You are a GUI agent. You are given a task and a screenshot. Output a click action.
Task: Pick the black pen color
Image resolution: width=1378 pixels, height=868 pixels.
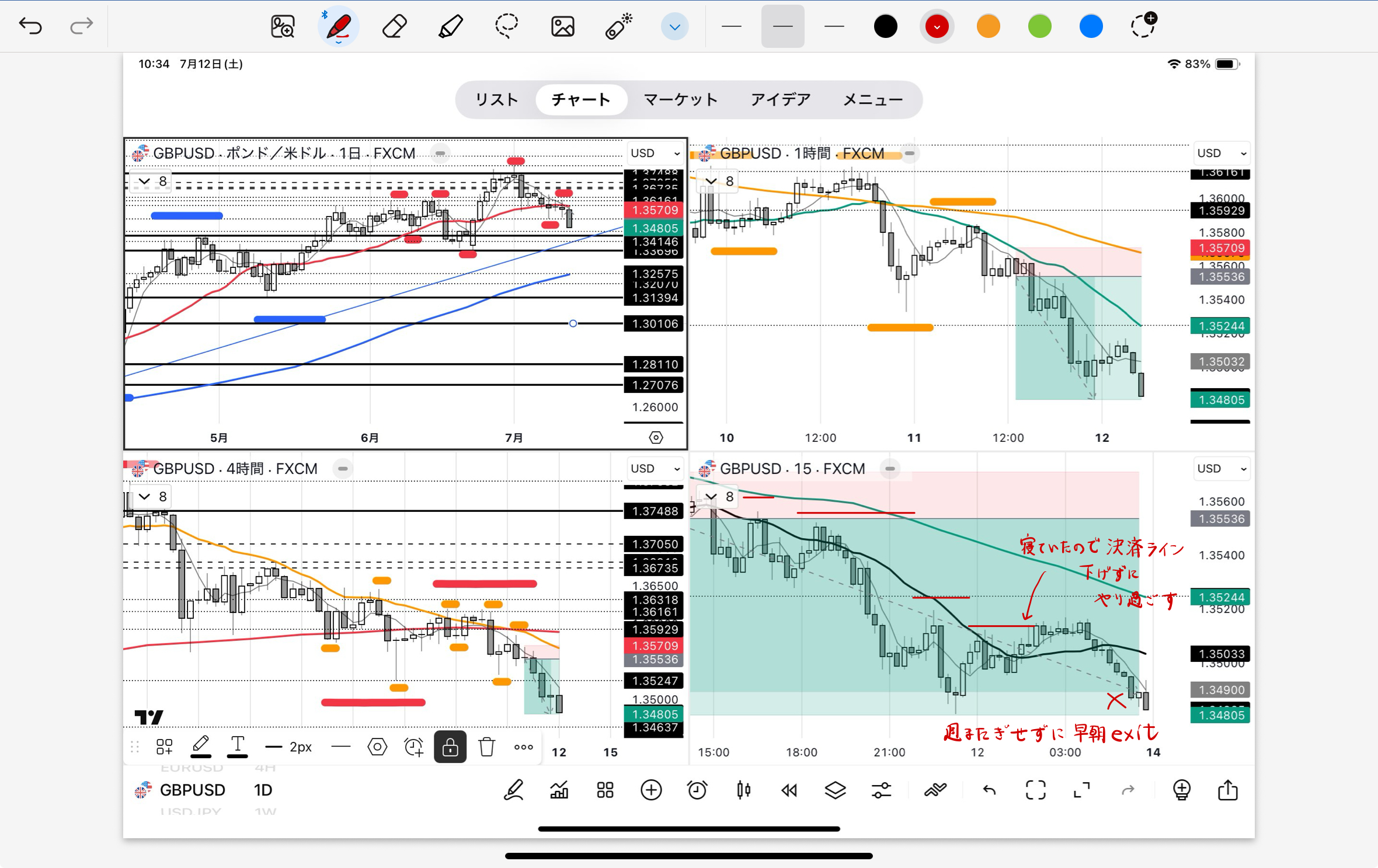click(885, 26)
